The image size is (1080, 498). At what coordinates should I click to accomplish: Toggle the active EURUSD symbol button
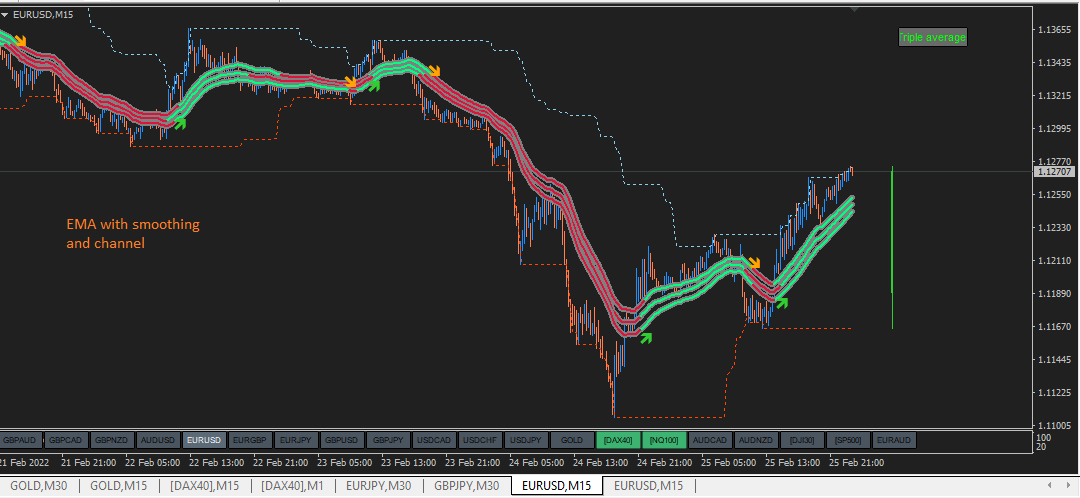[205, 440]
